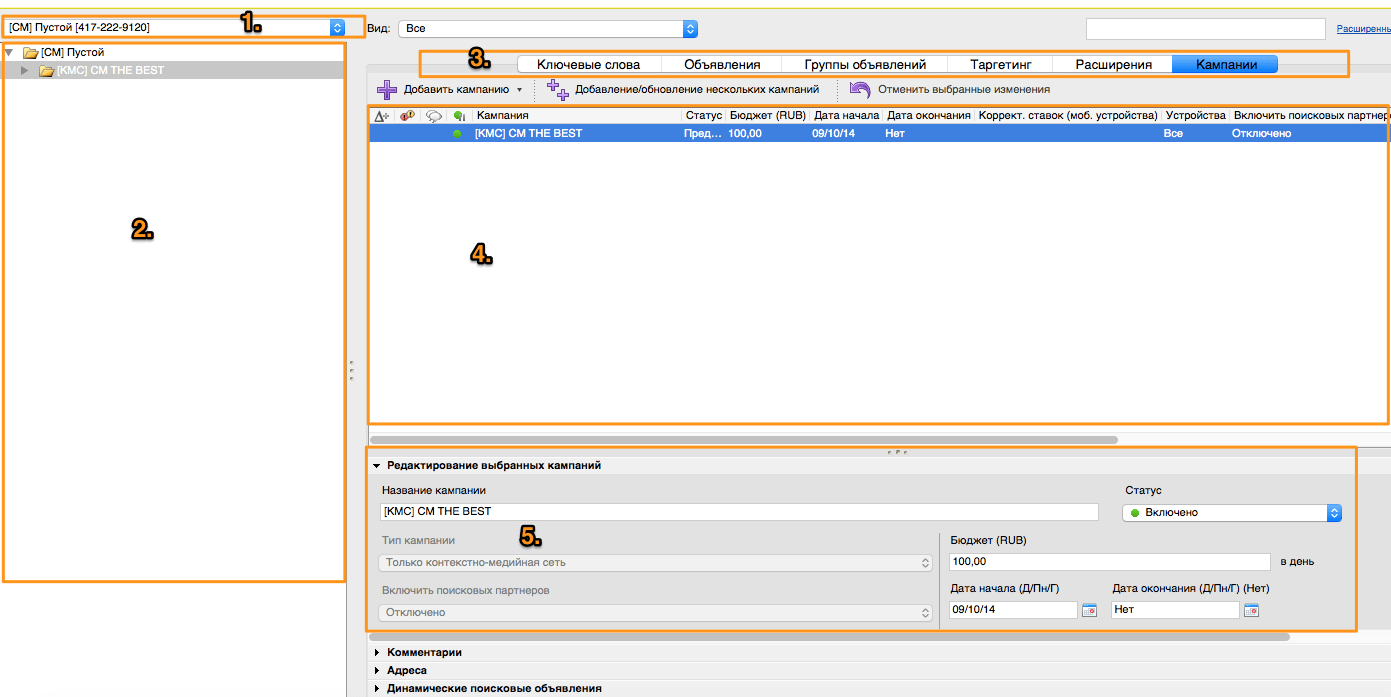Click the purple plus Add campaign icon
Viewport: 1391px width, 697px height.
coord(386,90)
